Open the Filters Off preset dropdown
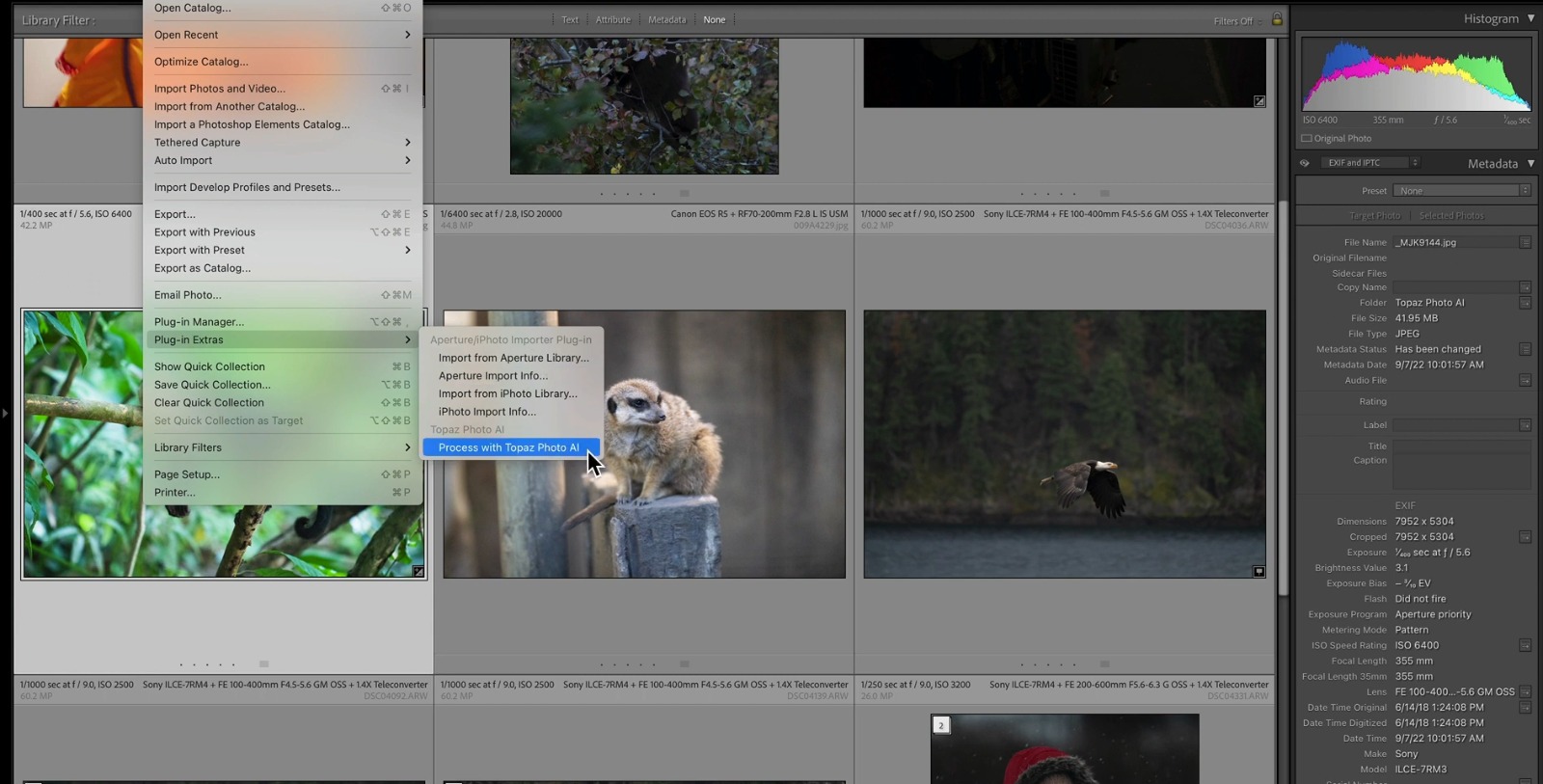 click(1237, 21)
